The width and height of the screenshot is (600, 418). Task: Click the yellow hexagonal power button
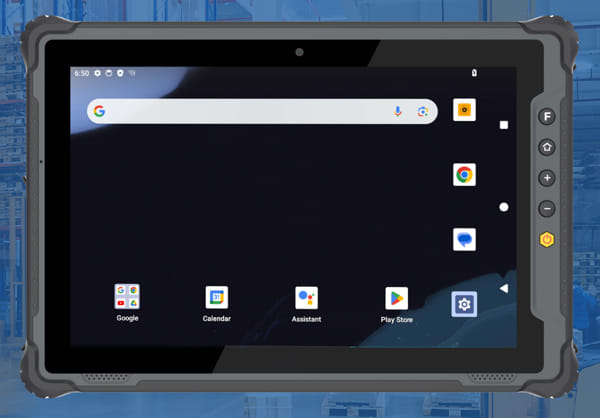click(x=547, y=240)
